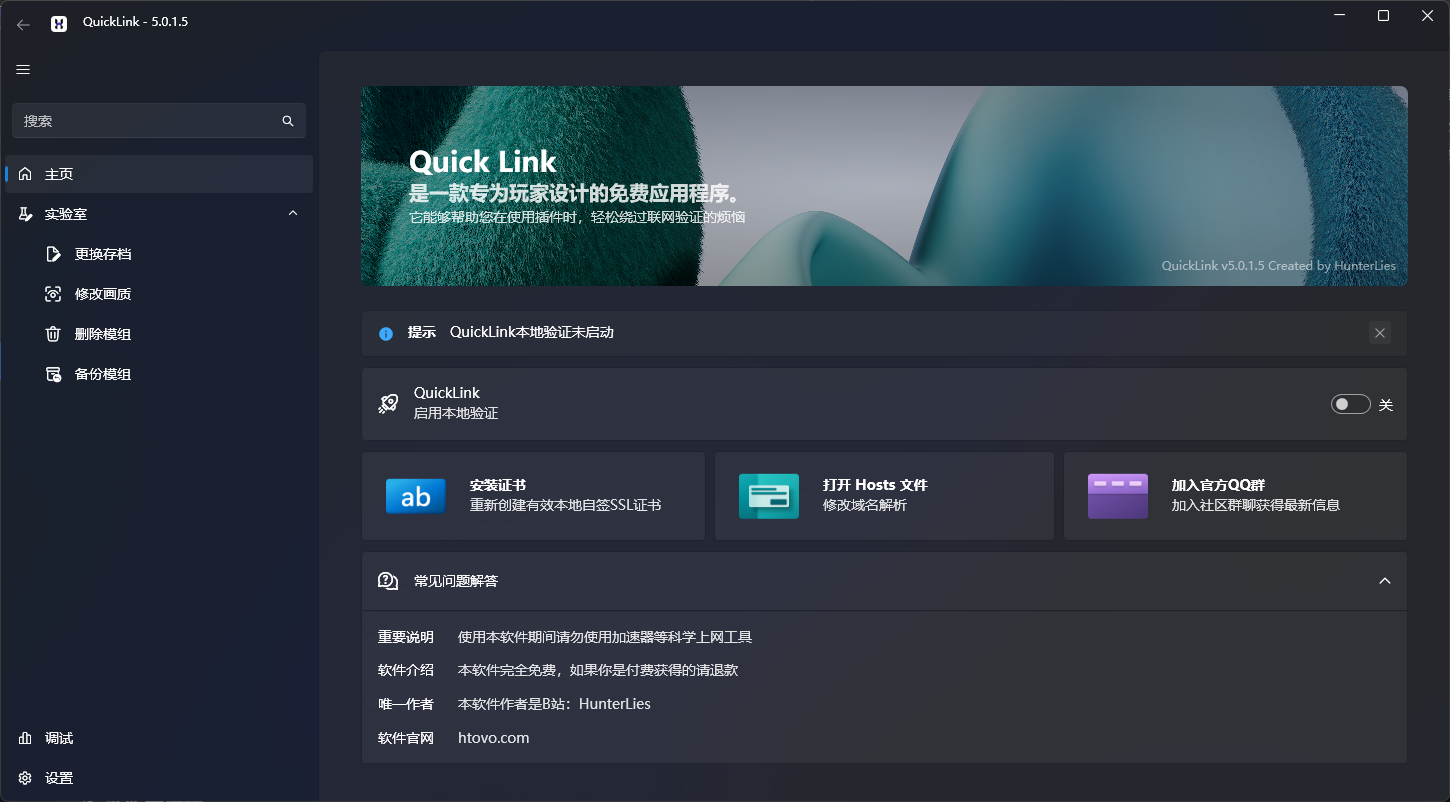Click the 设置 gear icon

(x=25, y=778)
